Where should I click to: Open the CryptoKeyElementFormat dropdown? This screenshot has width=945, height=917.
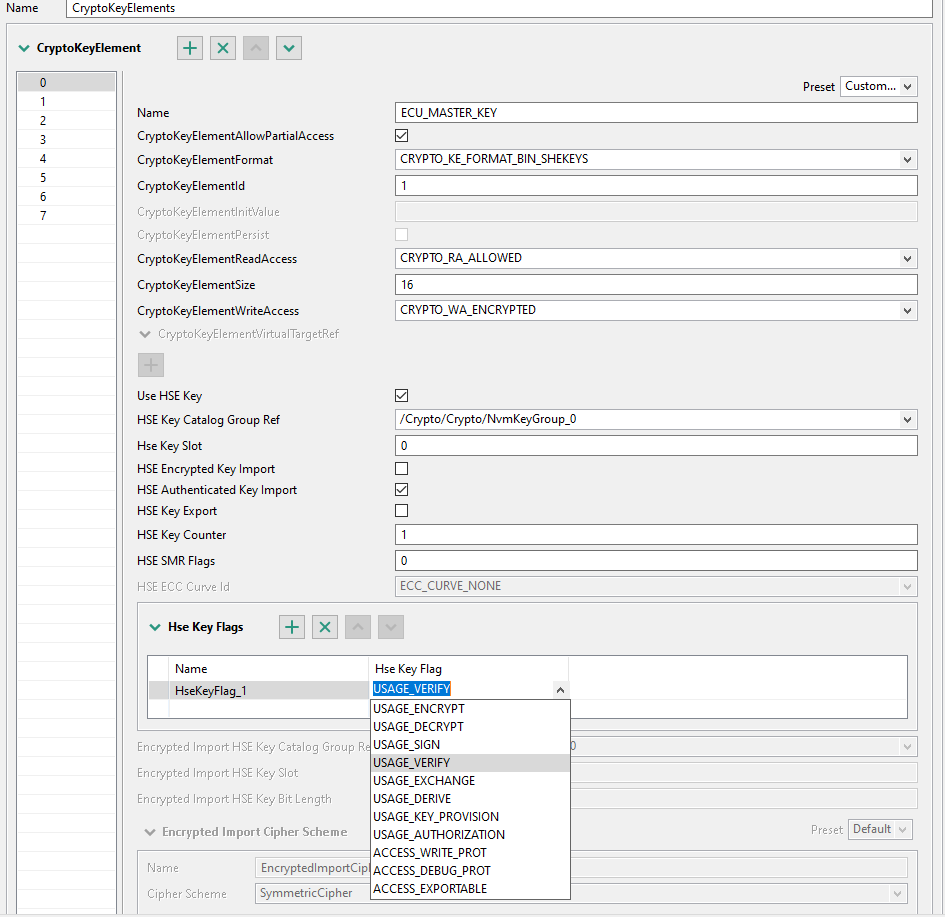tap(906, 159)
